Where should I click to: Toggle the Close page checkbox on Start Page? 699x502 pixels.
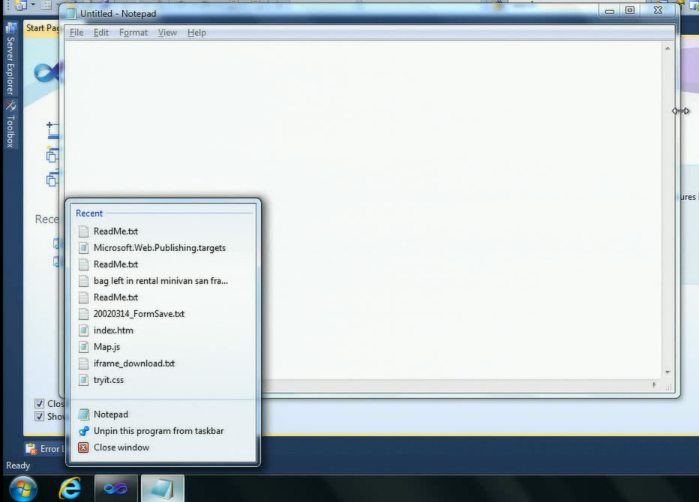[39, 403]
